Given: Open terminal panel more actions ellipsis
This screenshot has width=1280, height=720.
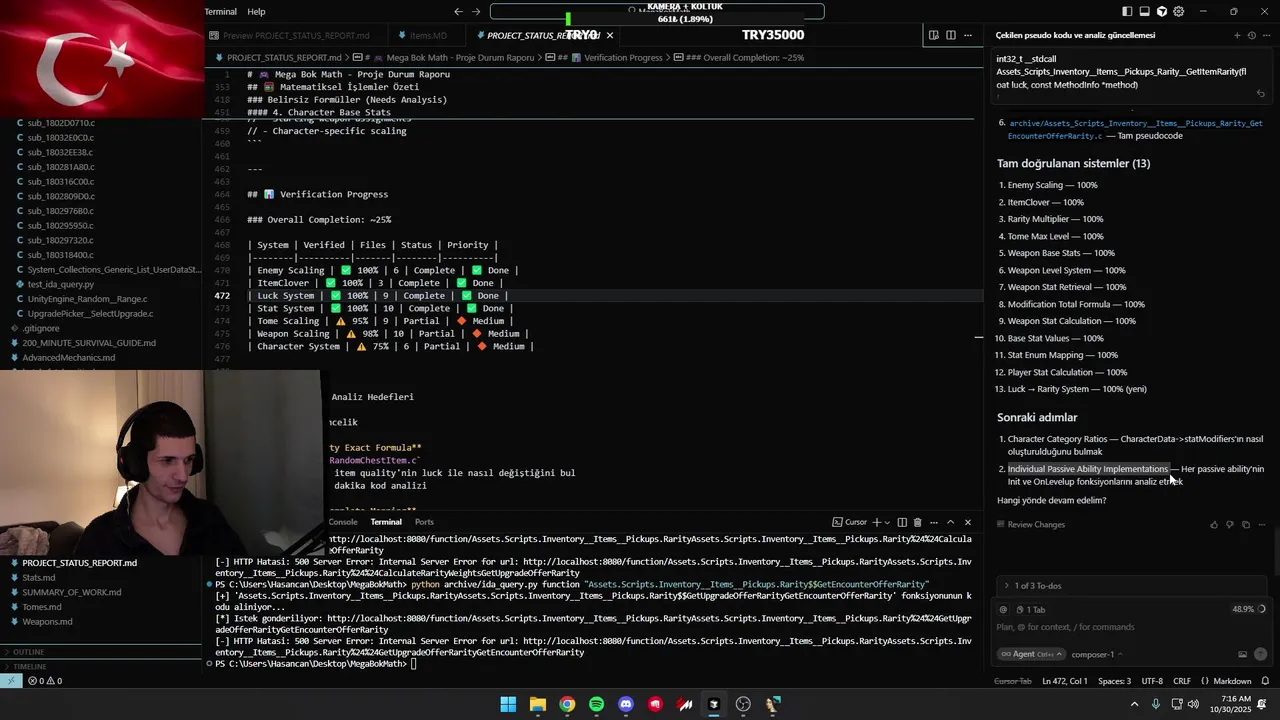Looking at the screenshot, I should click(934, 522).
